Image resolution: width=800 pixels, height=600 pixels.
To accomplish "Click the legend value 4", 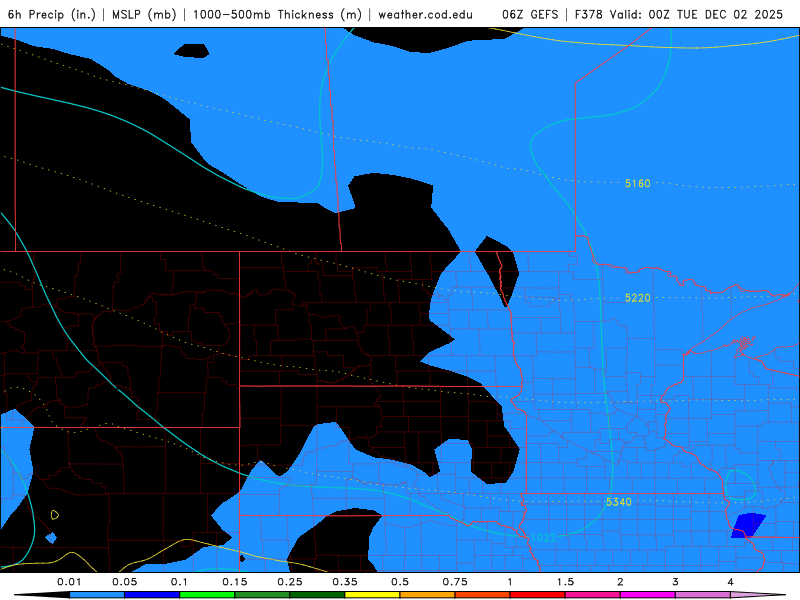I will (x=731, y=582).
